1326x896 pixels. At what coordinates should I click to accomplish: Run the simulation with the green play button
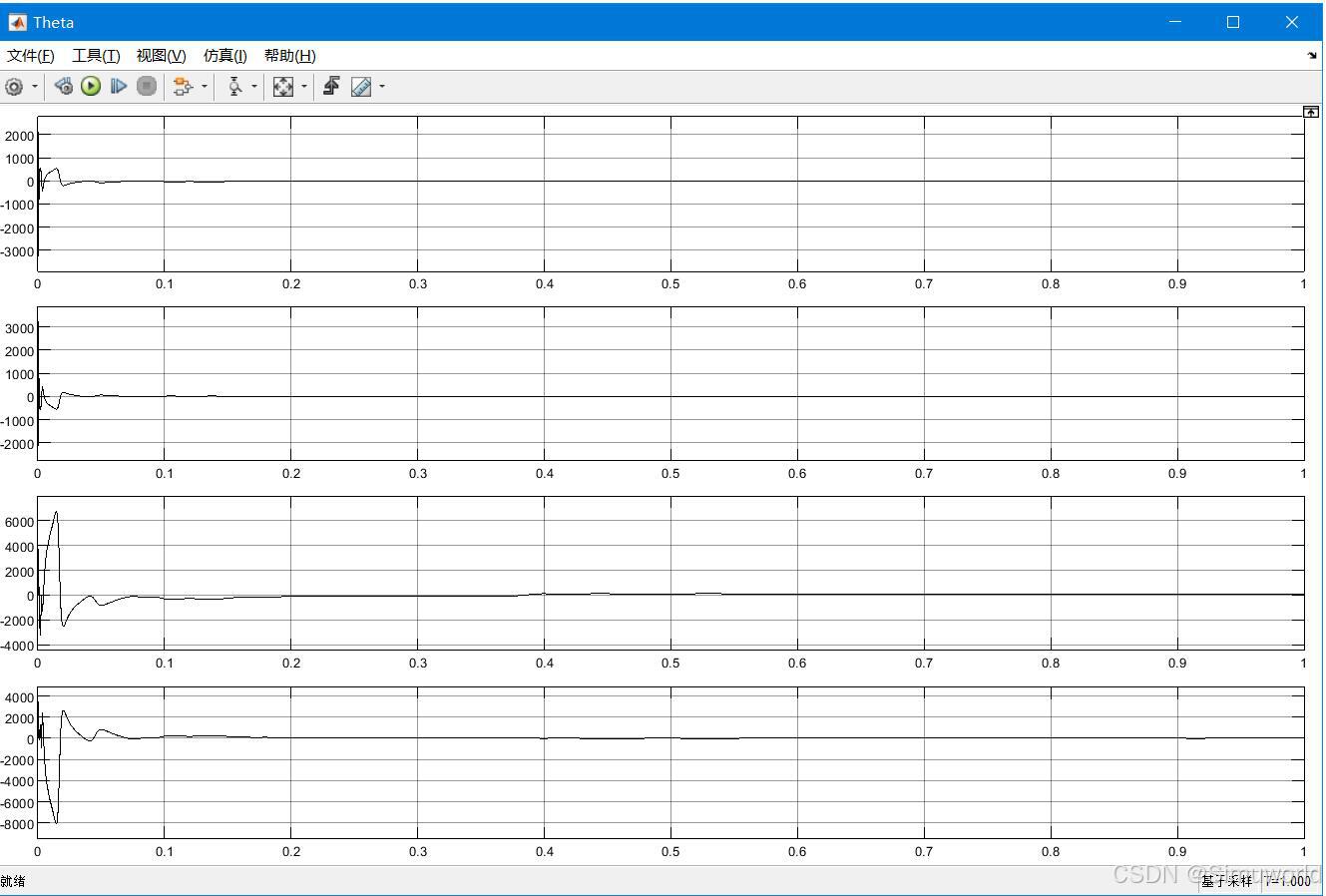tap(91, 87)
